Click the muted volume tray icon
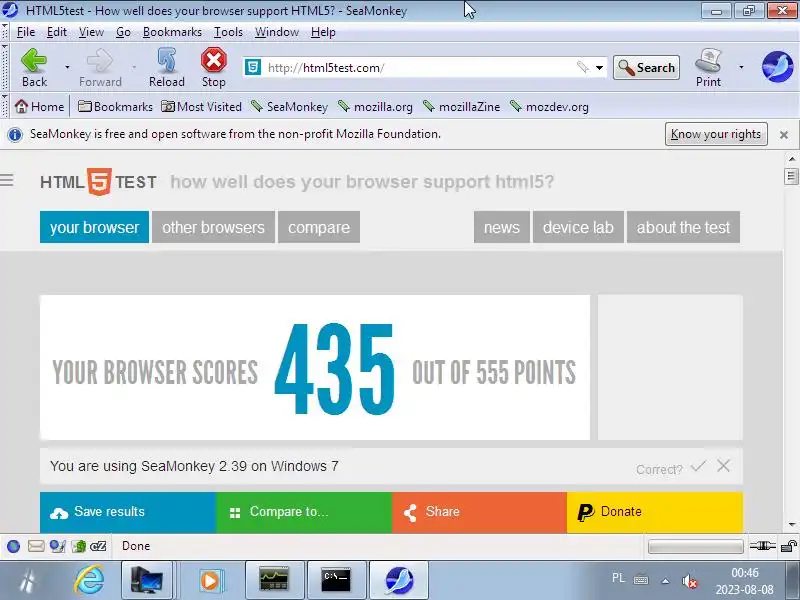The image size is (800, 600). pos(689,581)
